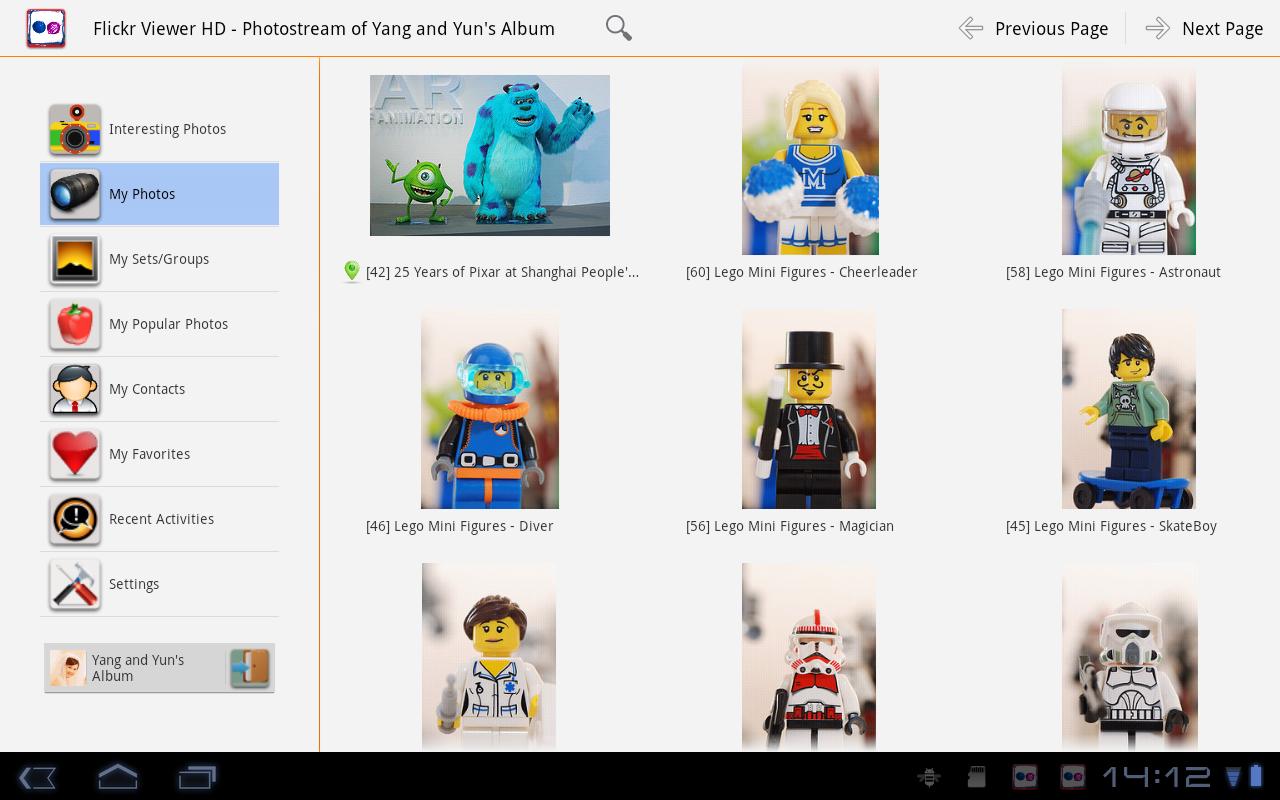Viewport: 1280px width, 800px height.
Task: Select caption Lego Mini Figures - Magician
Action: [x=790, y=526]
